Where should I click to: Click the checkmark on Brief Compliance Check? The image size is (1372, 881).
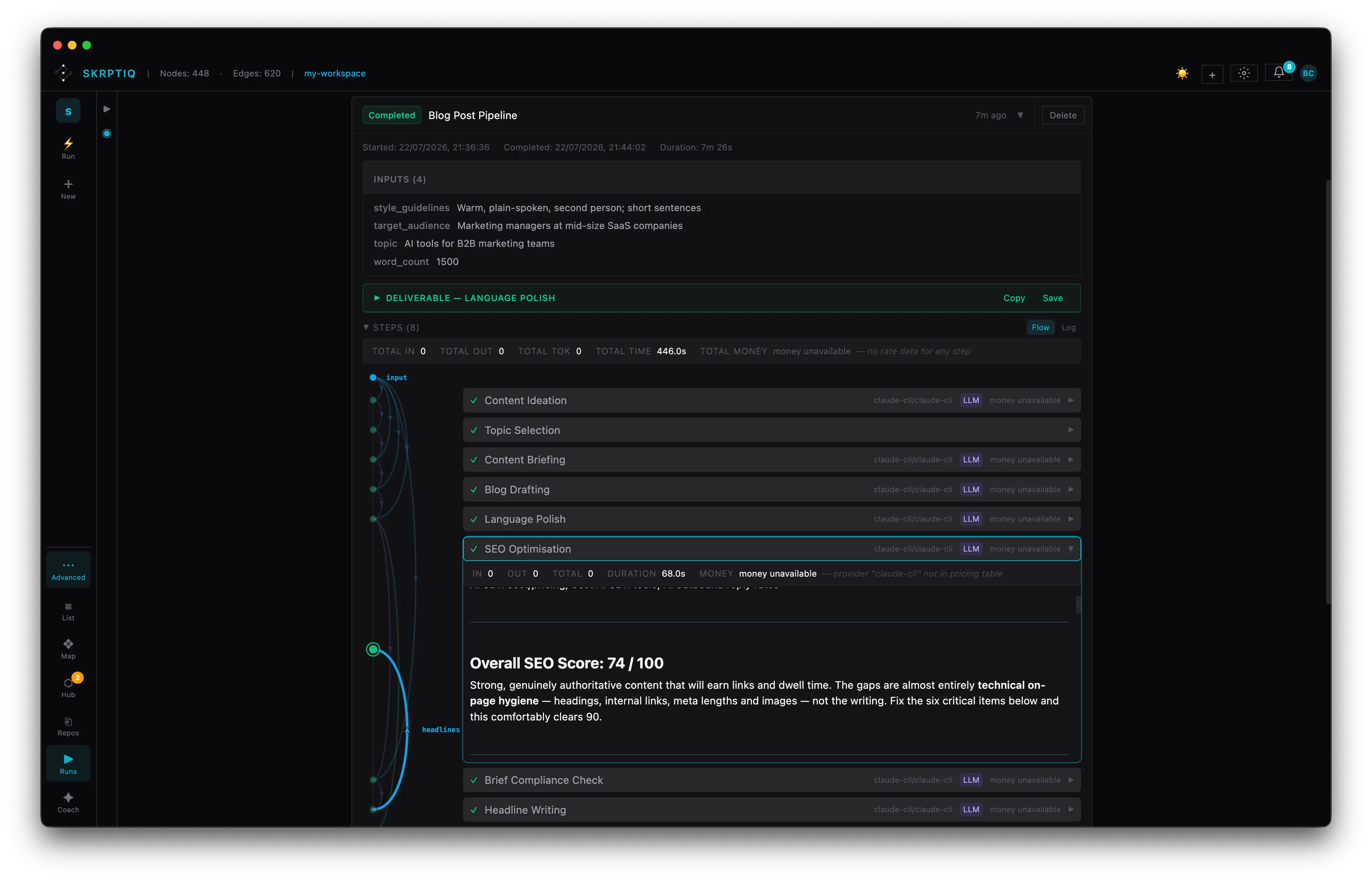coord(474,780)
